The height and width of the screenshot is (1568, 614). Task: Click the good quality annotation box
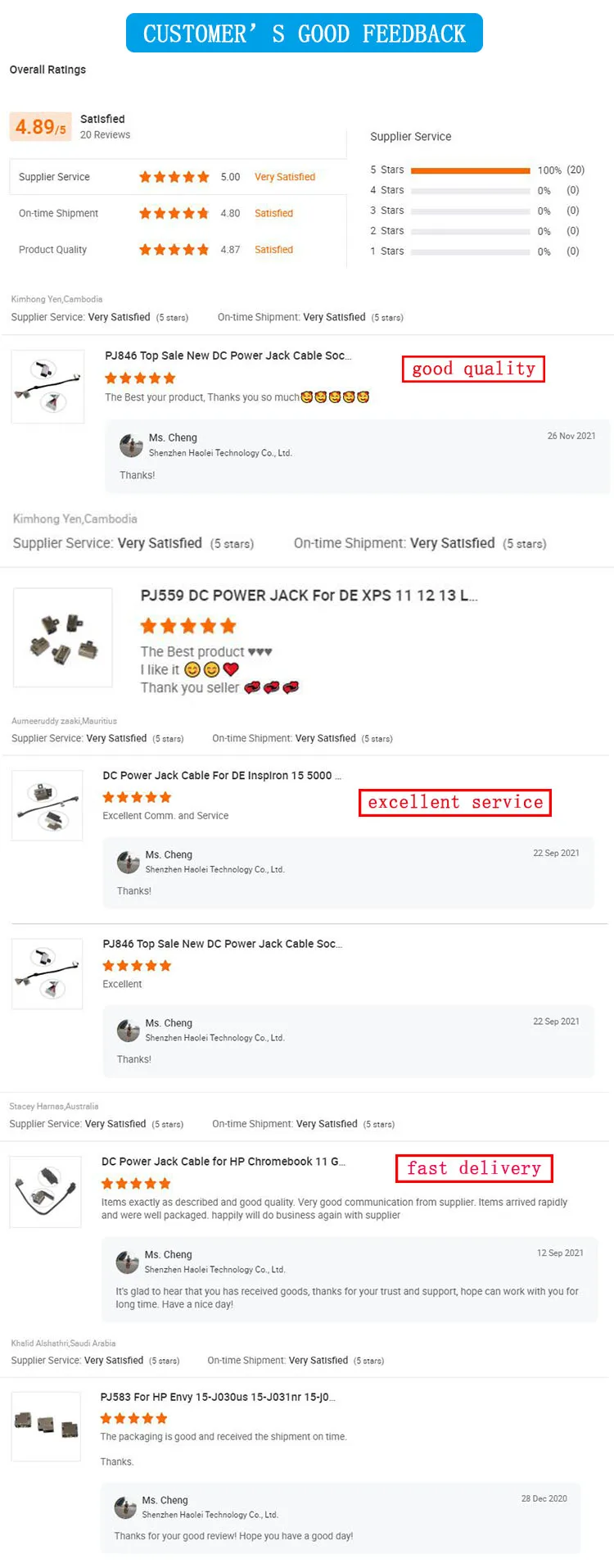coord(473,369)
